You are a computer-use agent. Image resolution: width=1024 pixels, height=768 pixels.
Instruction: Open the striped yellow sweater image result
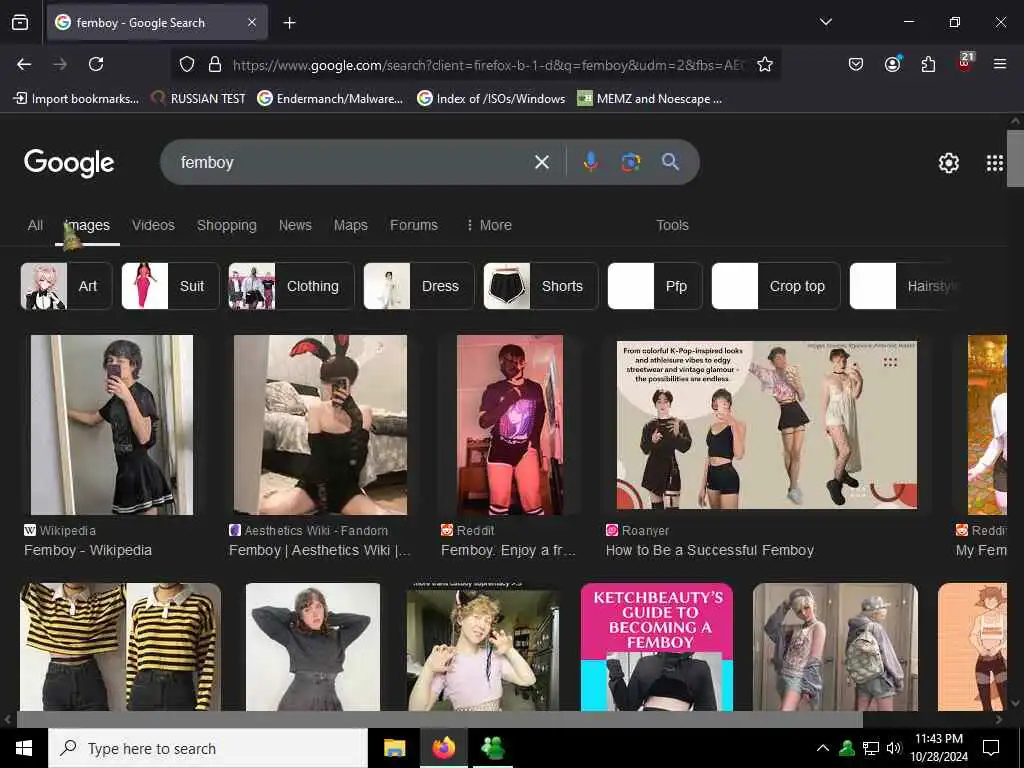120,647
